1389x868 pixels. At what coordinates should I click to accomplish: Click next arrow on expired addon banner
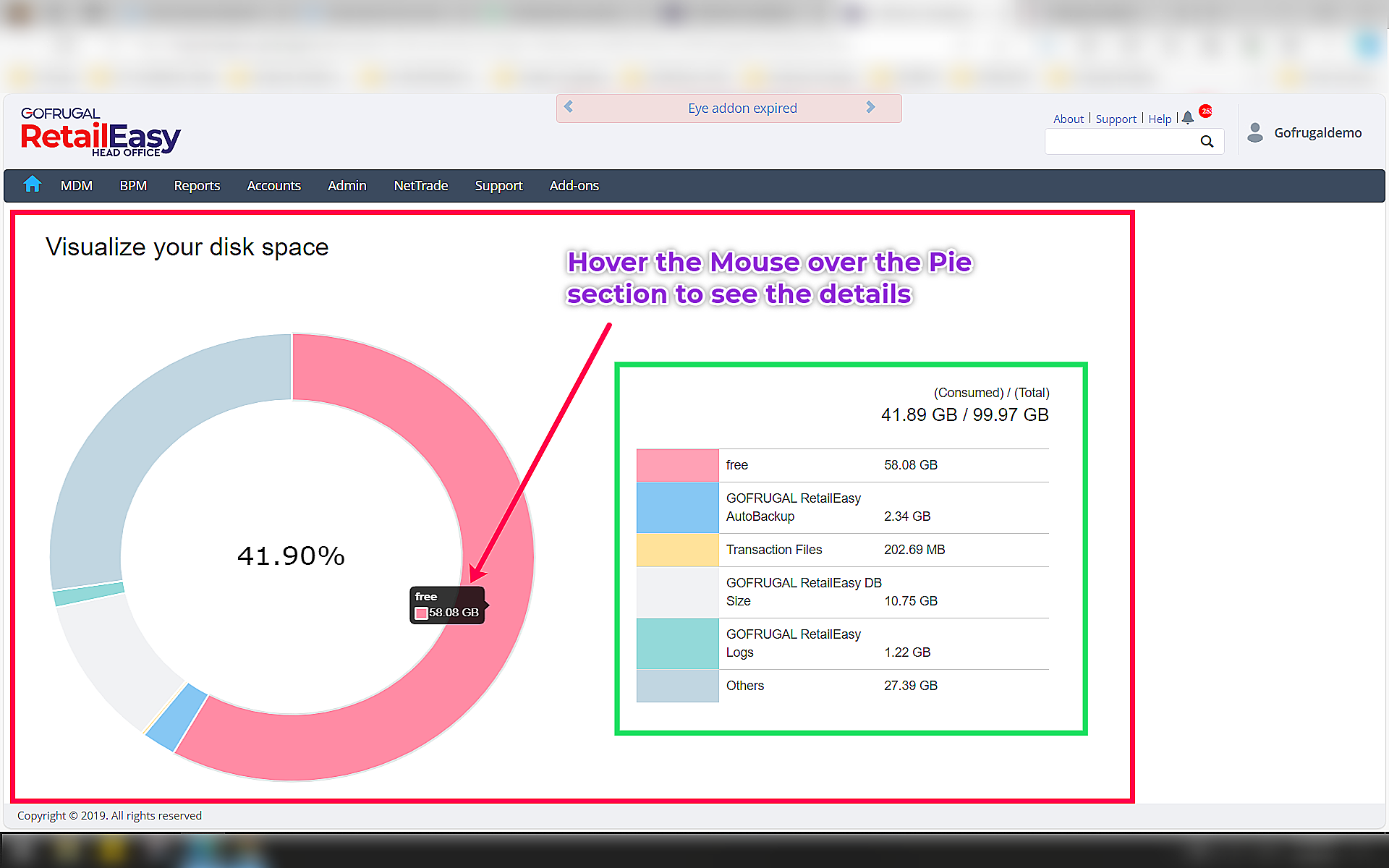(x=870, y=107)
